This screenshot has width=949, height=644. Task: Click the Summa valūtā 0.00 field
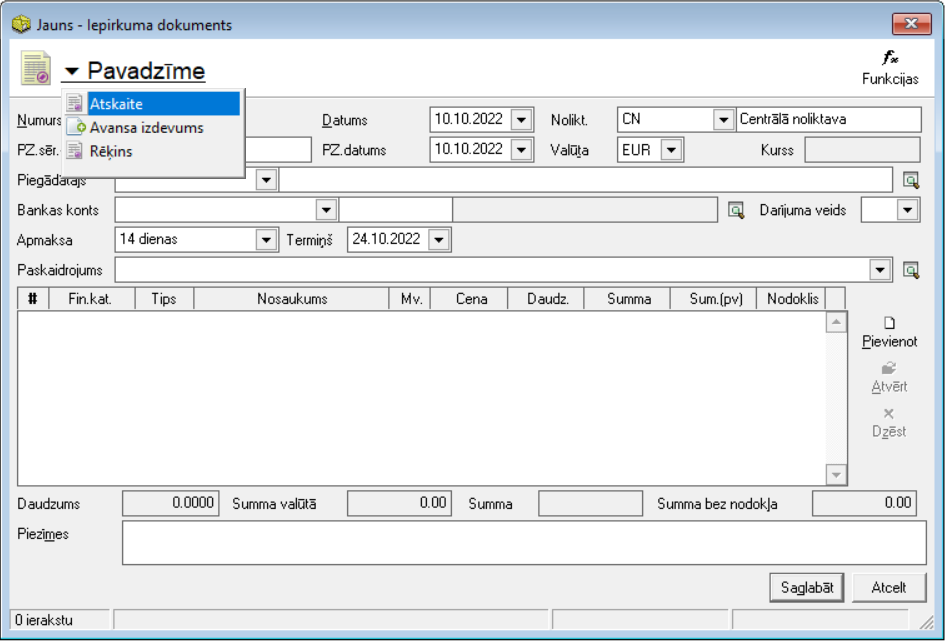(x=399, y=504)
